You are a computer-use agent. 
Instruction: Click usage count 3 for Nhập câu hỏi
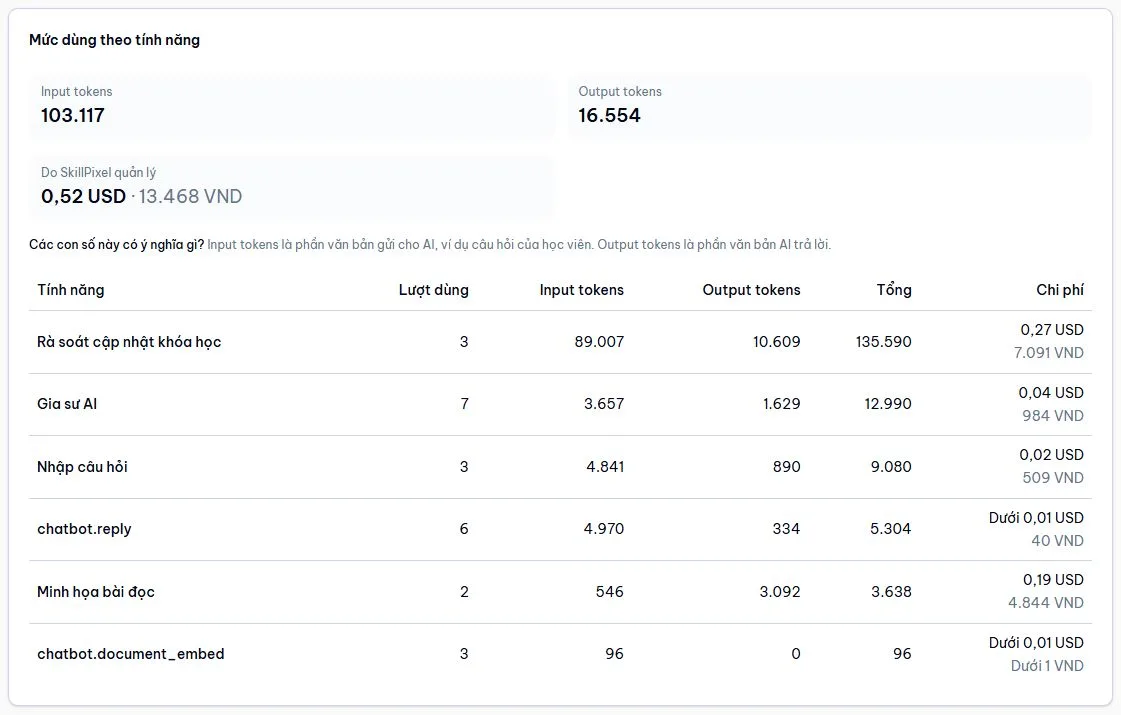coord(464,467)
